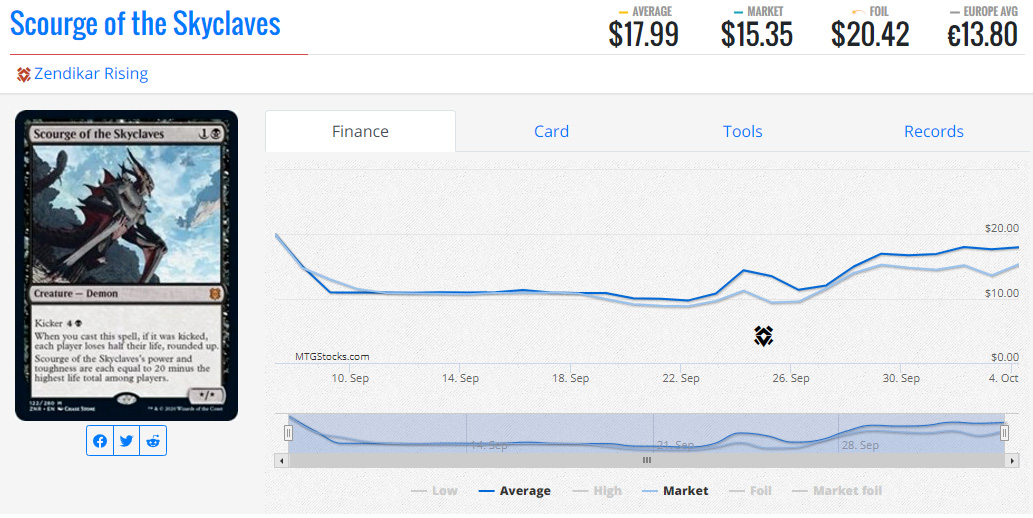Hide the Average price series
Image resolution: width=1033 pixels, height=518 pixels.
point(514,491)
